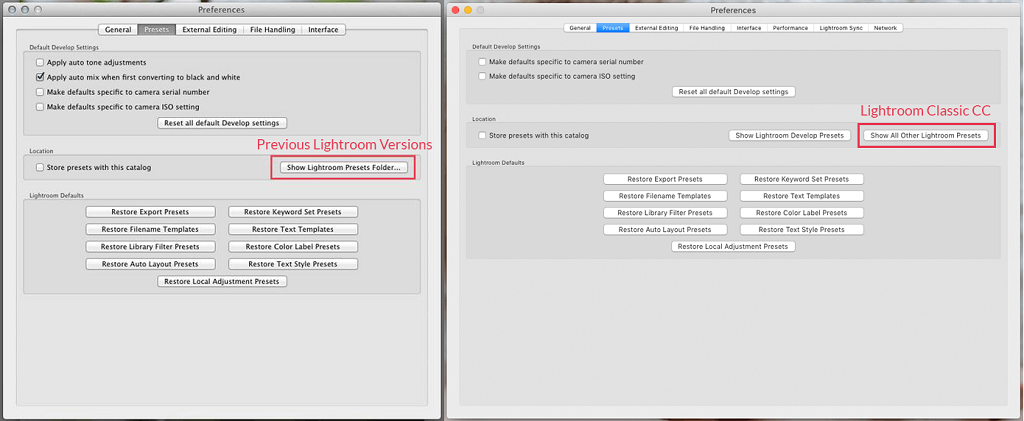Restore Export Presets in left window
Image resolution: width=1024 pixels, height=421 pixels.
150,212
